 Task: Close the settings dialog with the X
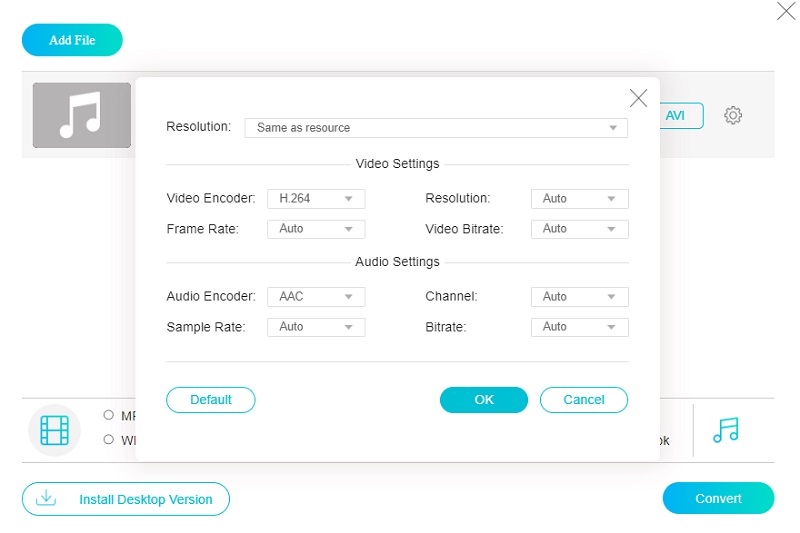pyautogui.click(x=638, y=98)
